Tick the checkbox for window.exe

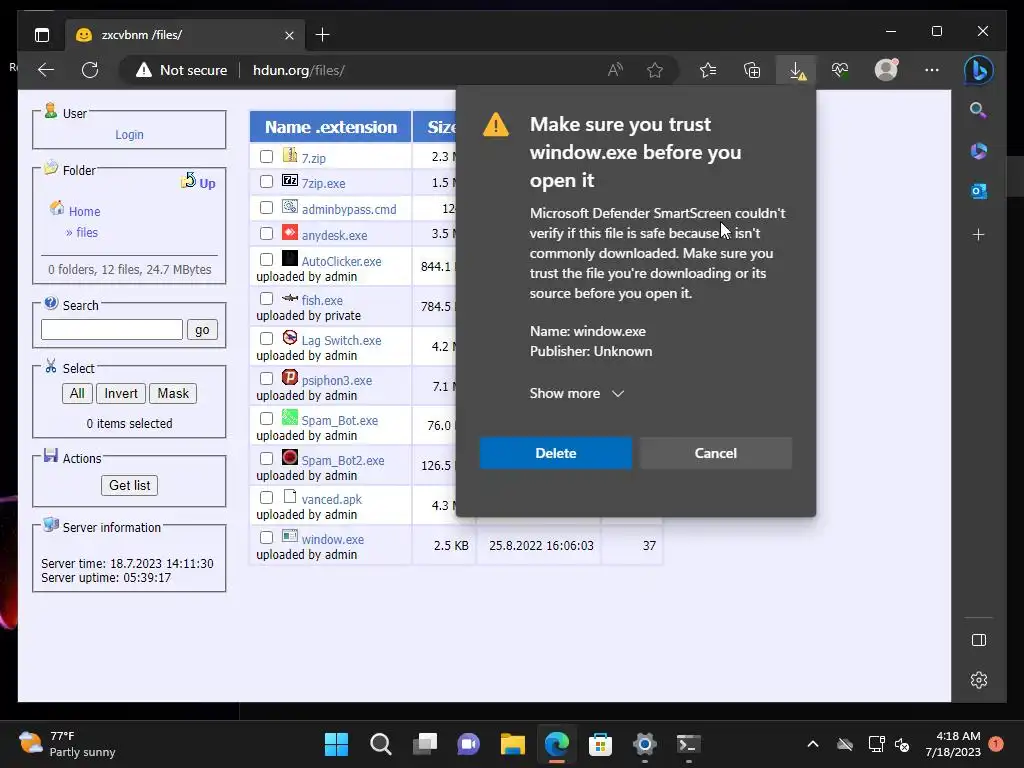266,537
